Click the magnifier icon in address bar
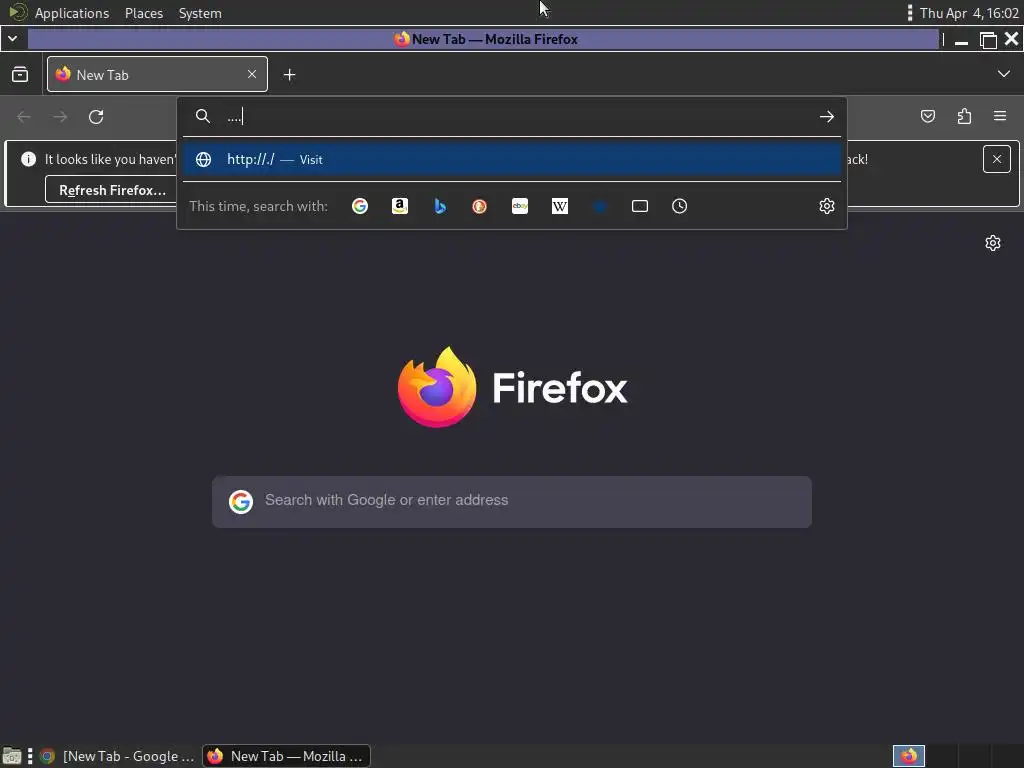Viewport: 1024px width, 768px height. (x=203, y=116)
